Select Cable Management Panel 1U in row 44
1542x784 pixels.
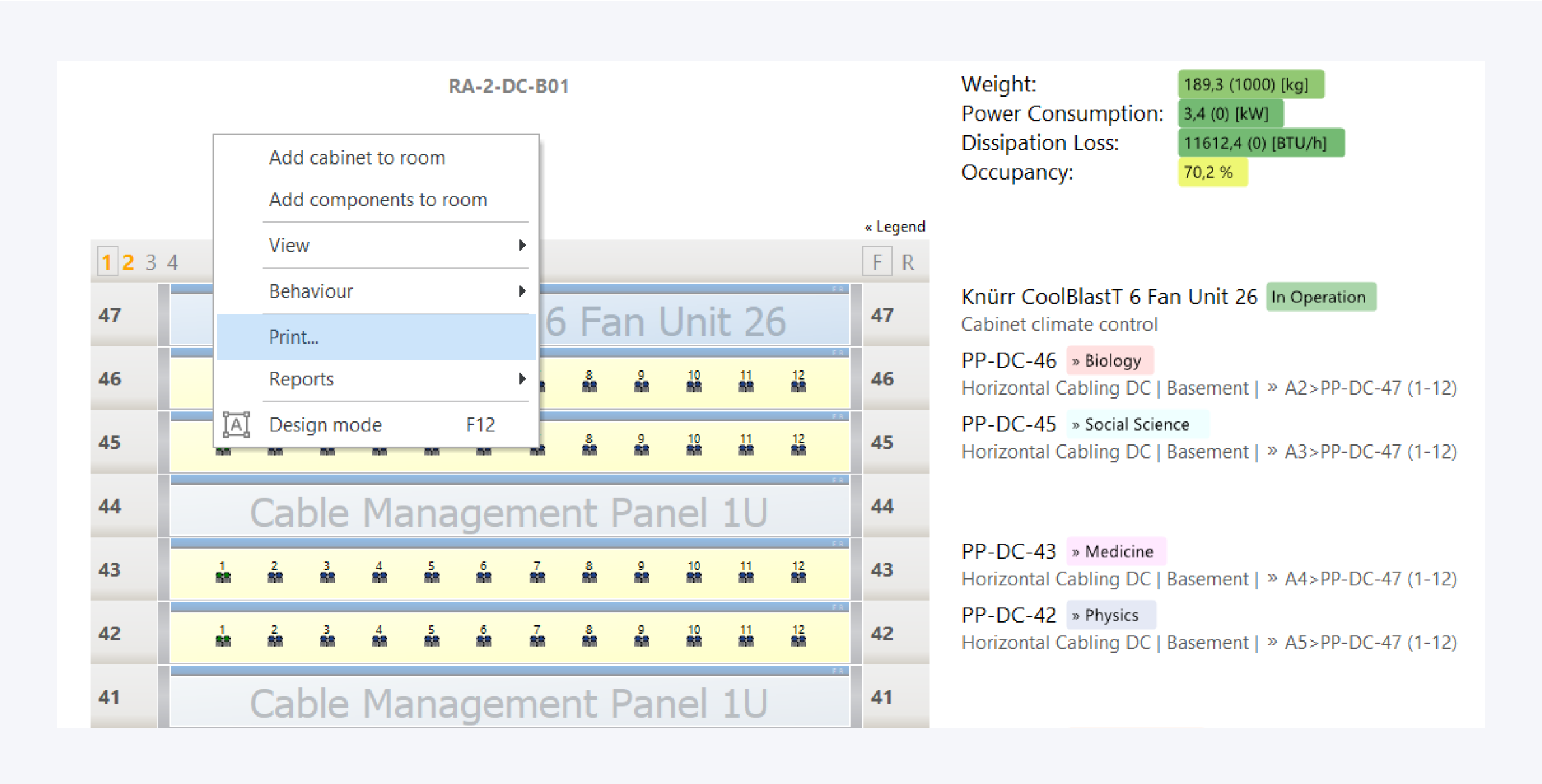coord(508,512)
